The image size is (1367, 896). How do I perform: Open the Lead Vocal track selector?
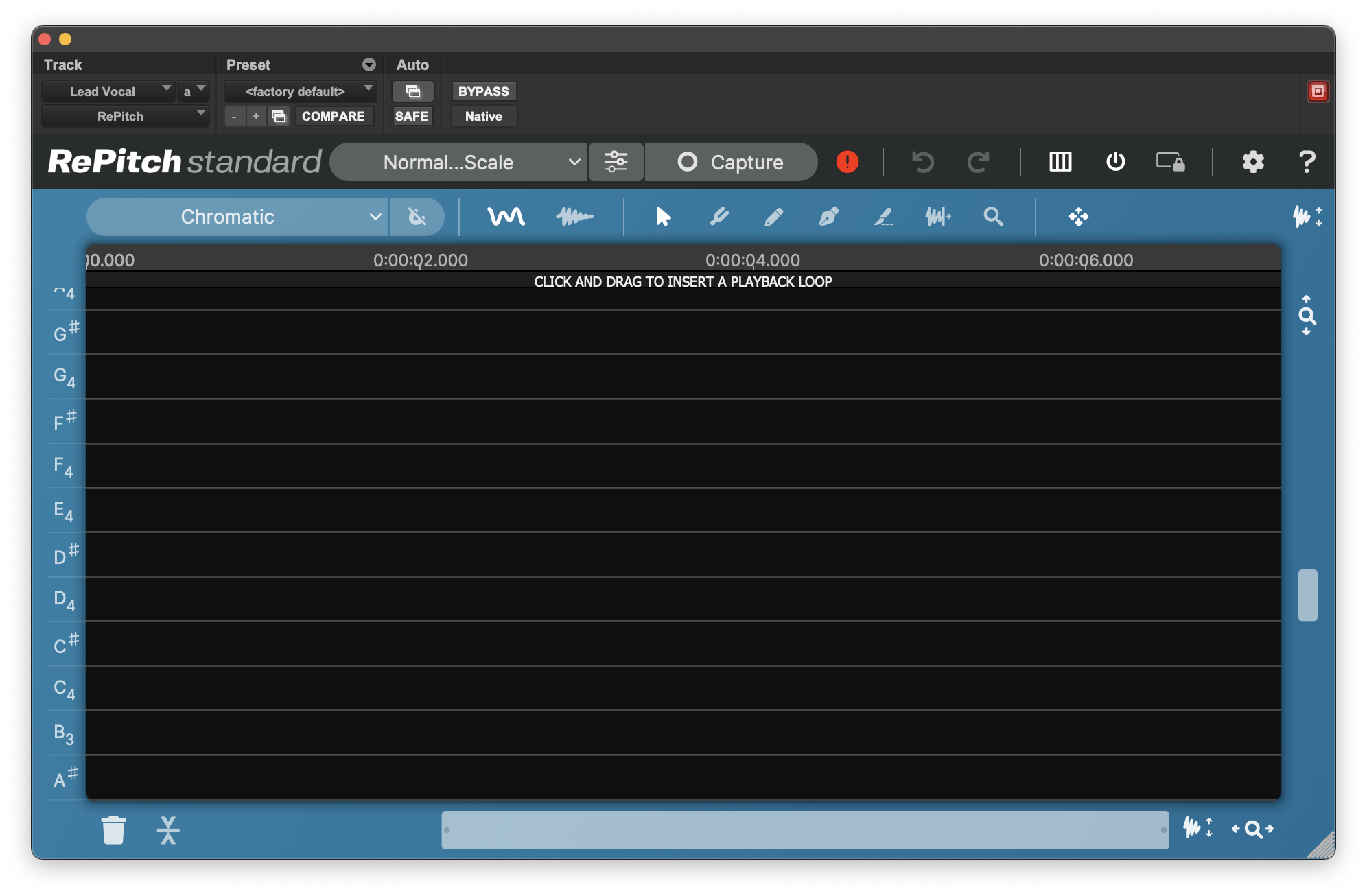(x=108, y=91)
